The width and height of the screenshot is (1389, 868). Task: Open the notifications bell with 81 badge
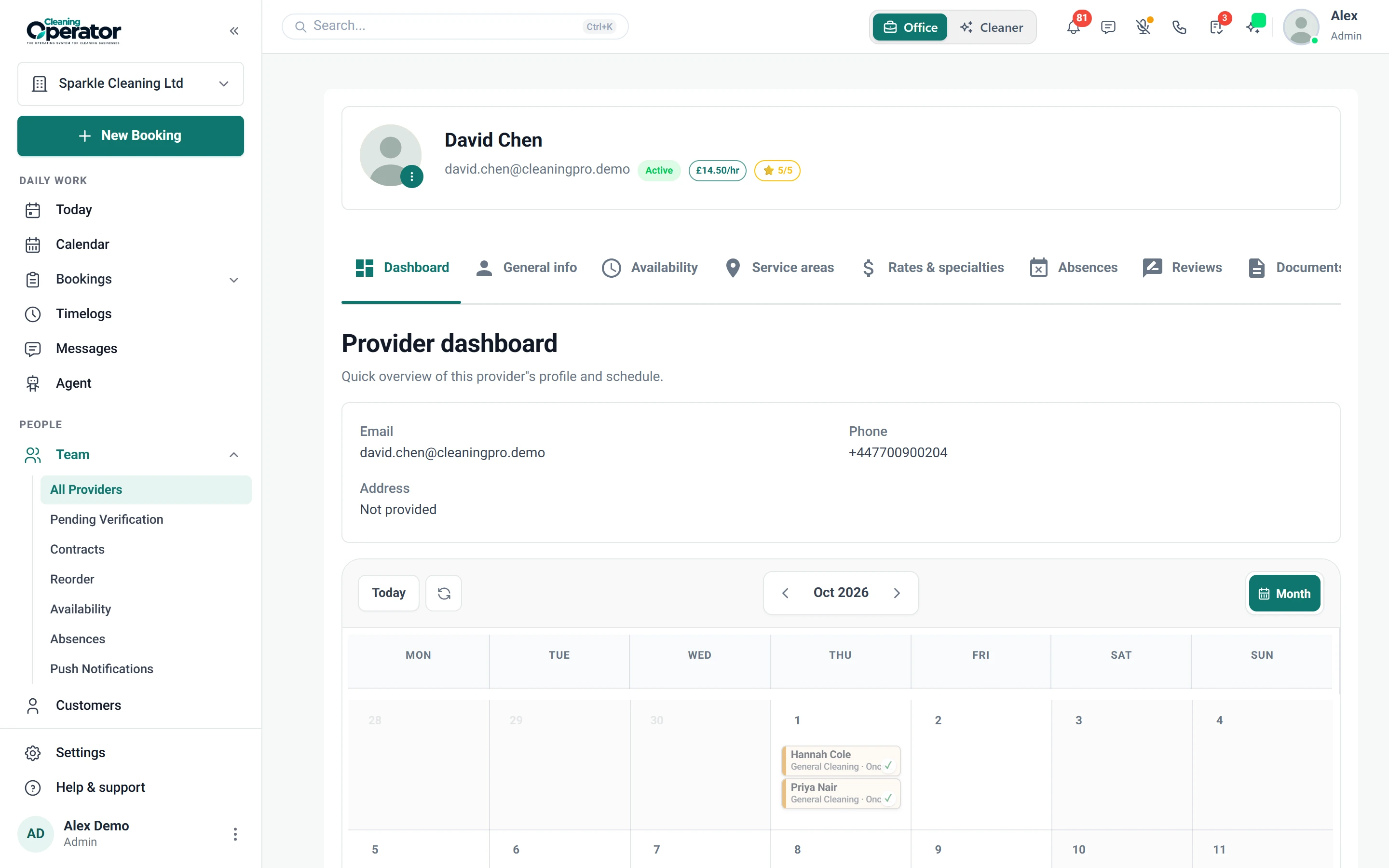coord(1073,27)
